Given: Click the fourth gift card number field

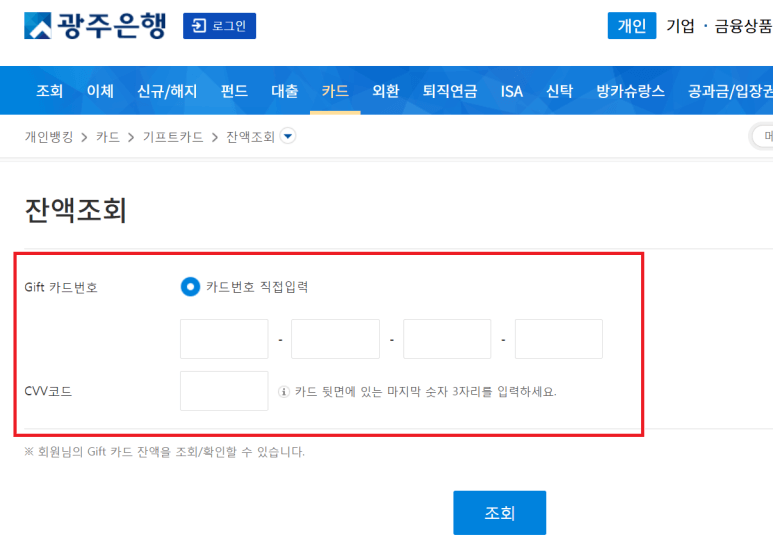Looking at the screenshot, I should coord(559,339).
